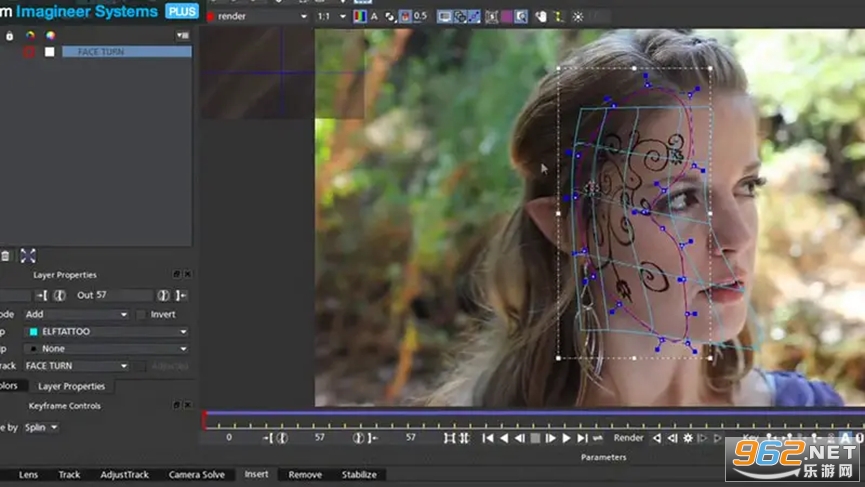Open the AdjustTrack tab

pyautogui.click(x=125, y=475)
